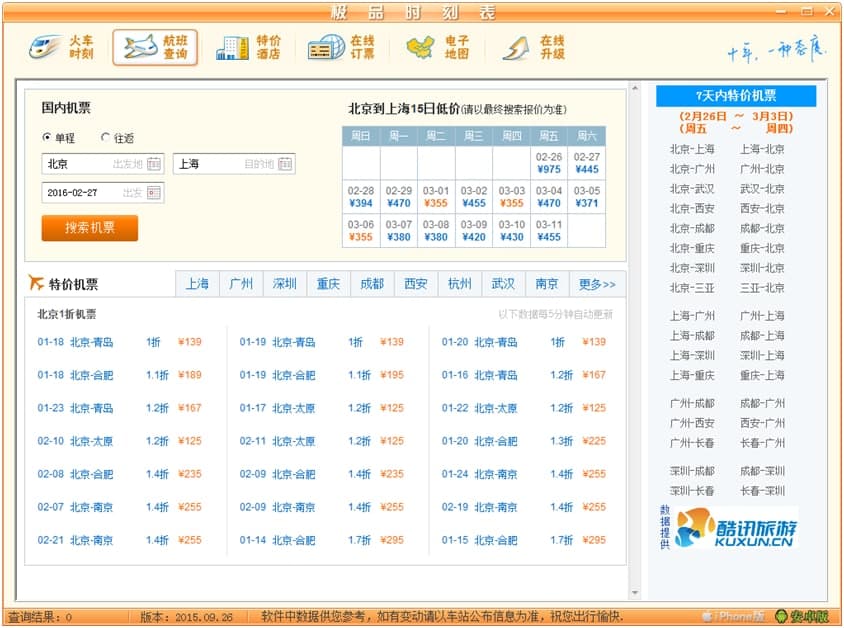This screenshot has width=844, height=628.
Task: Click the 北京-三亚 route link in sidebar
Action: [692, 288]
